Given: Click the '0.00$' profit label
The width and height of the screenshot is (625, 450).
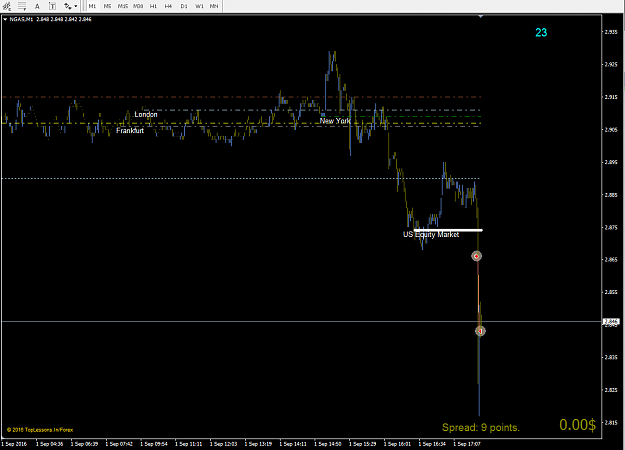Looking at the screenshot, I should coord(578,425).
